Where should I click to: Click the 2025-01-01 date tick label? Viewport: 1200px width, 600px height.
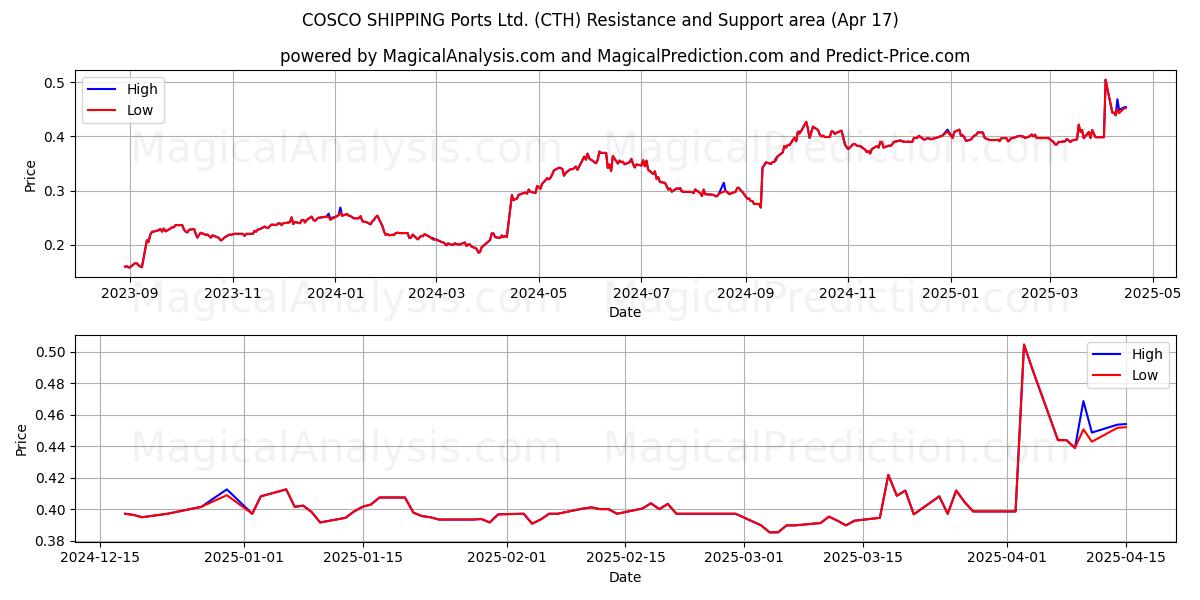click(x=245, y=558)
